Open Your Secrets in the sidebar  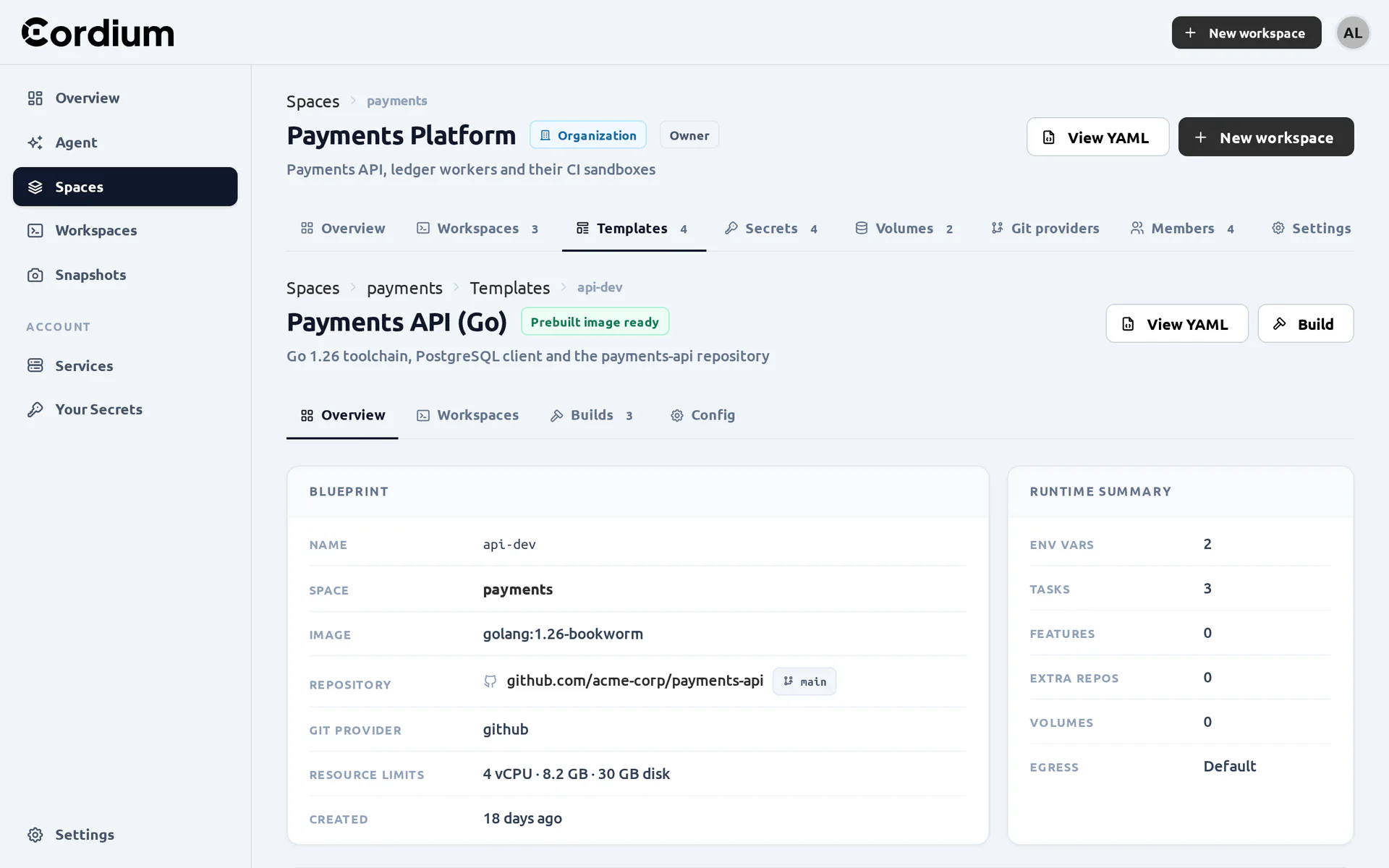point(125,409)
